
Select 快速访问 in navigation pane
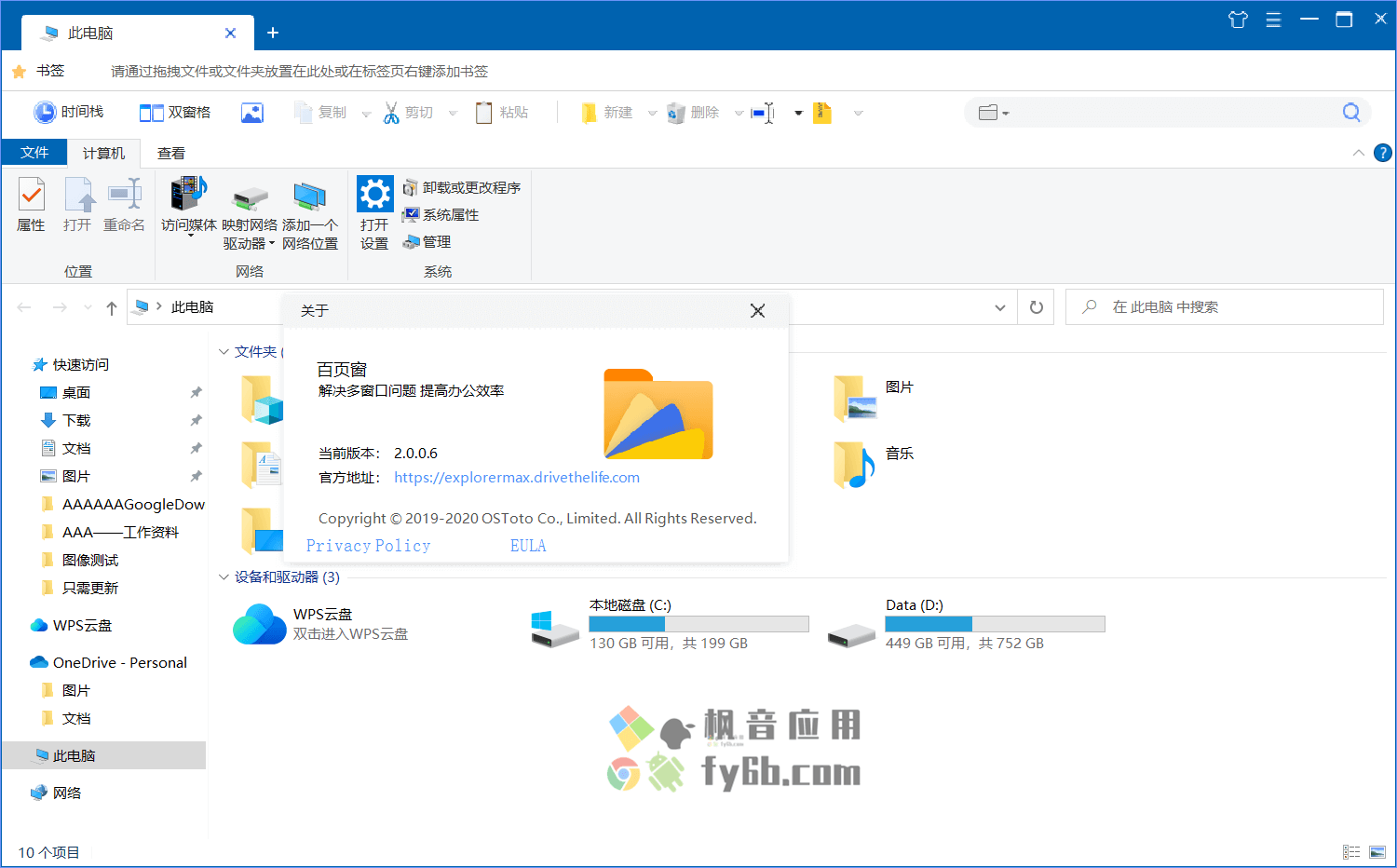(x=71, y=364)
